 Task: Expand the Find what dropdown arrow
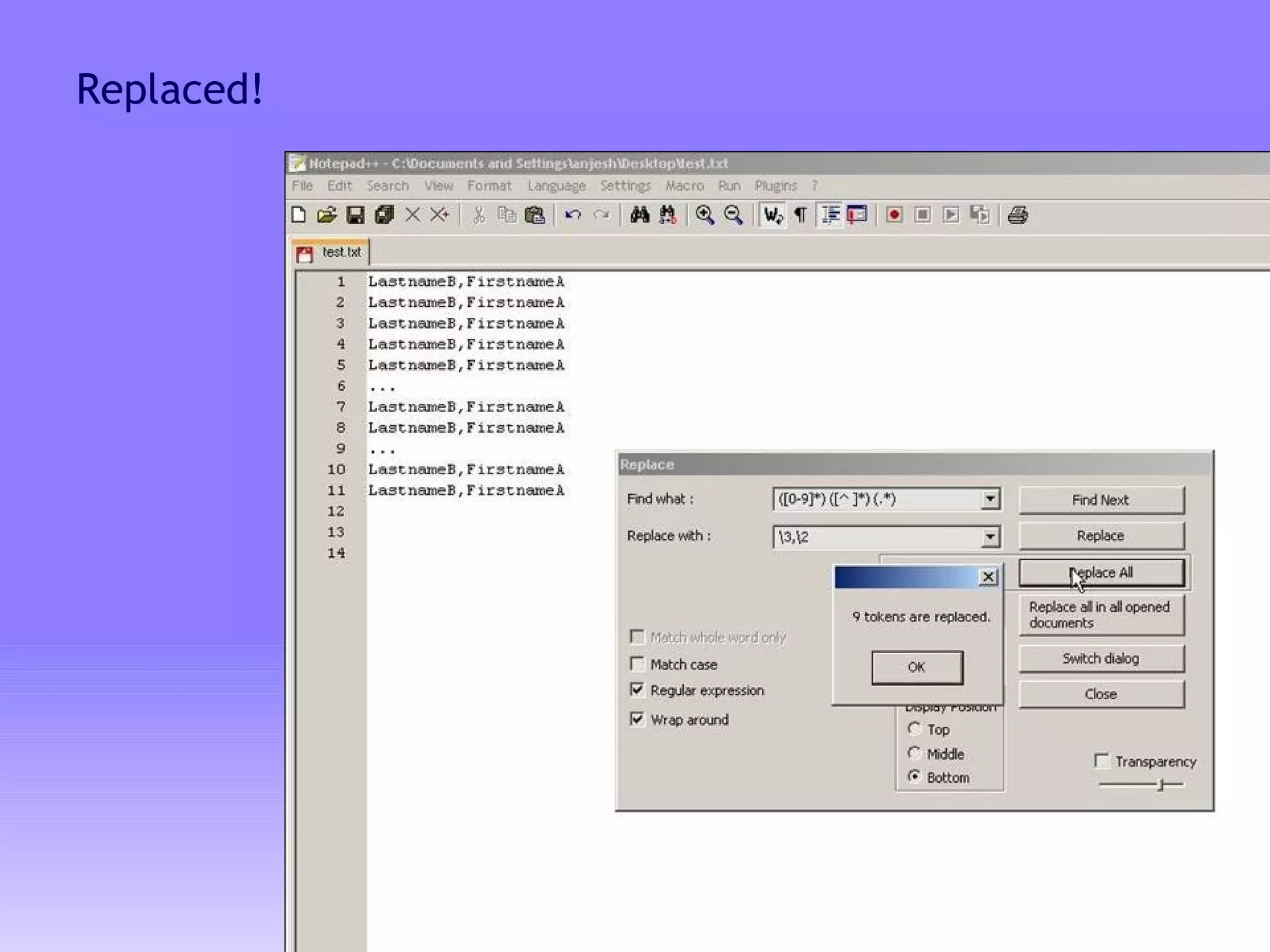pos(990,499)
